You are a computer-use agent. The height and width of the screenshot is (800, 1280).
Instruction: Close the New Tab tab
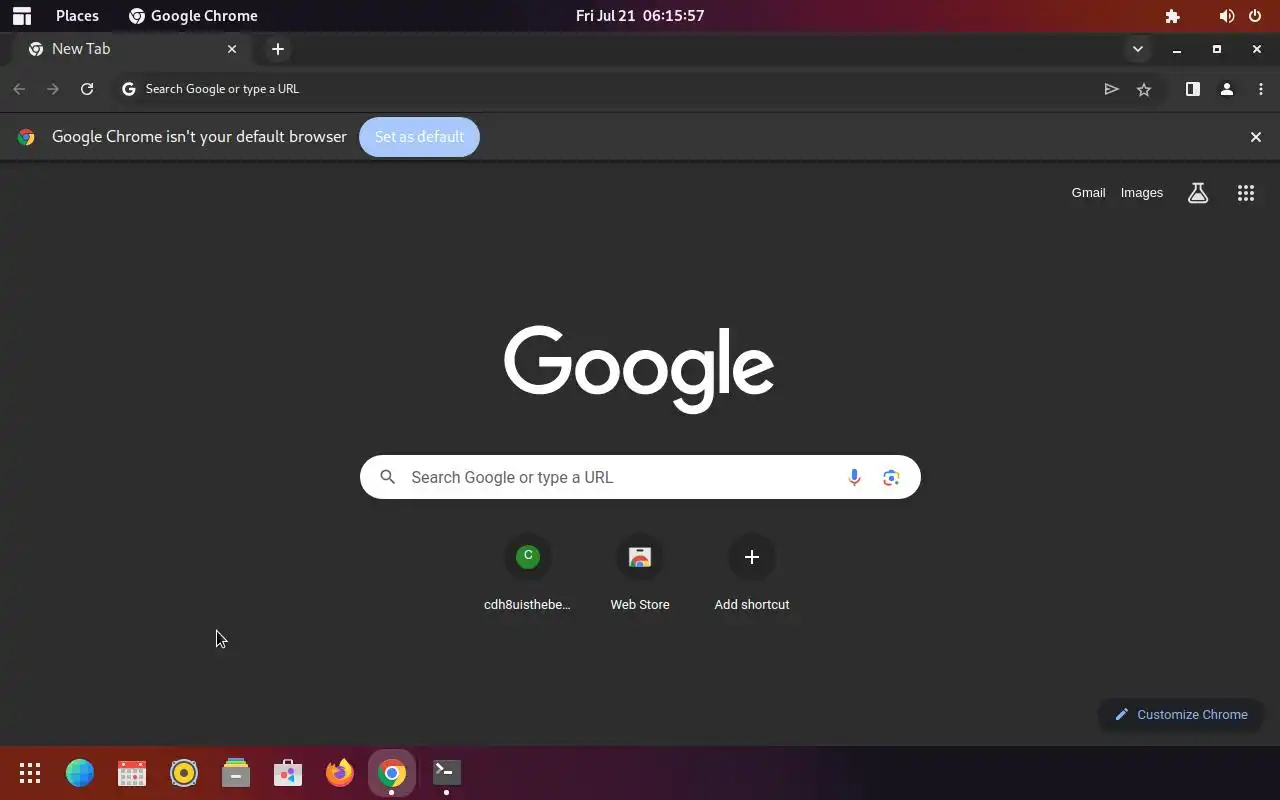tap(232, 49)
